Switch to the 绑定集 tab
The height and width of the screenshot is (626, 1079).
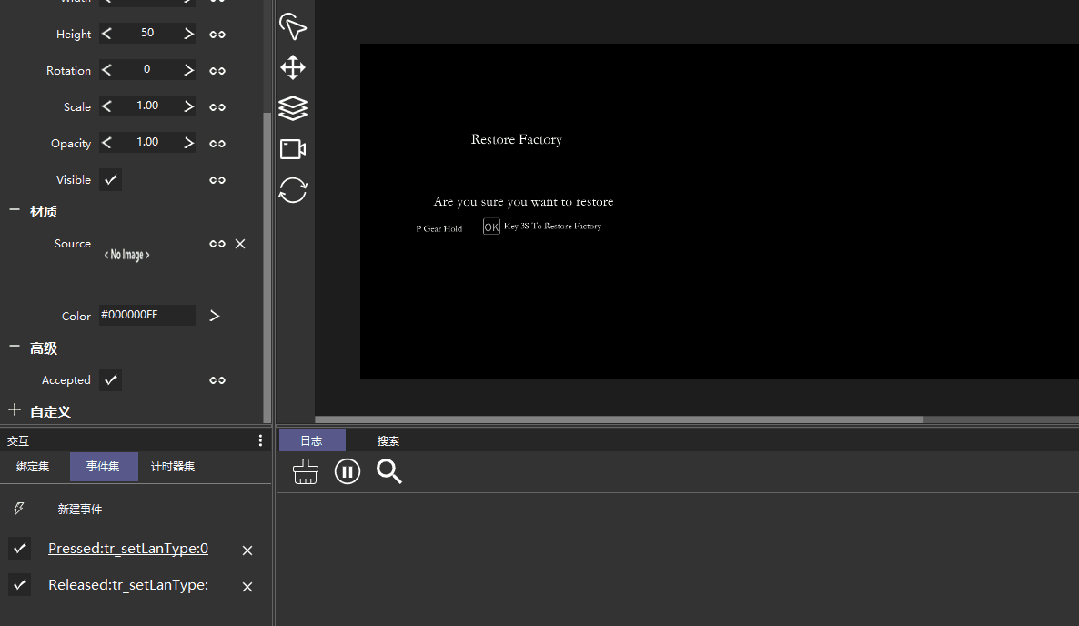[32, 466]
